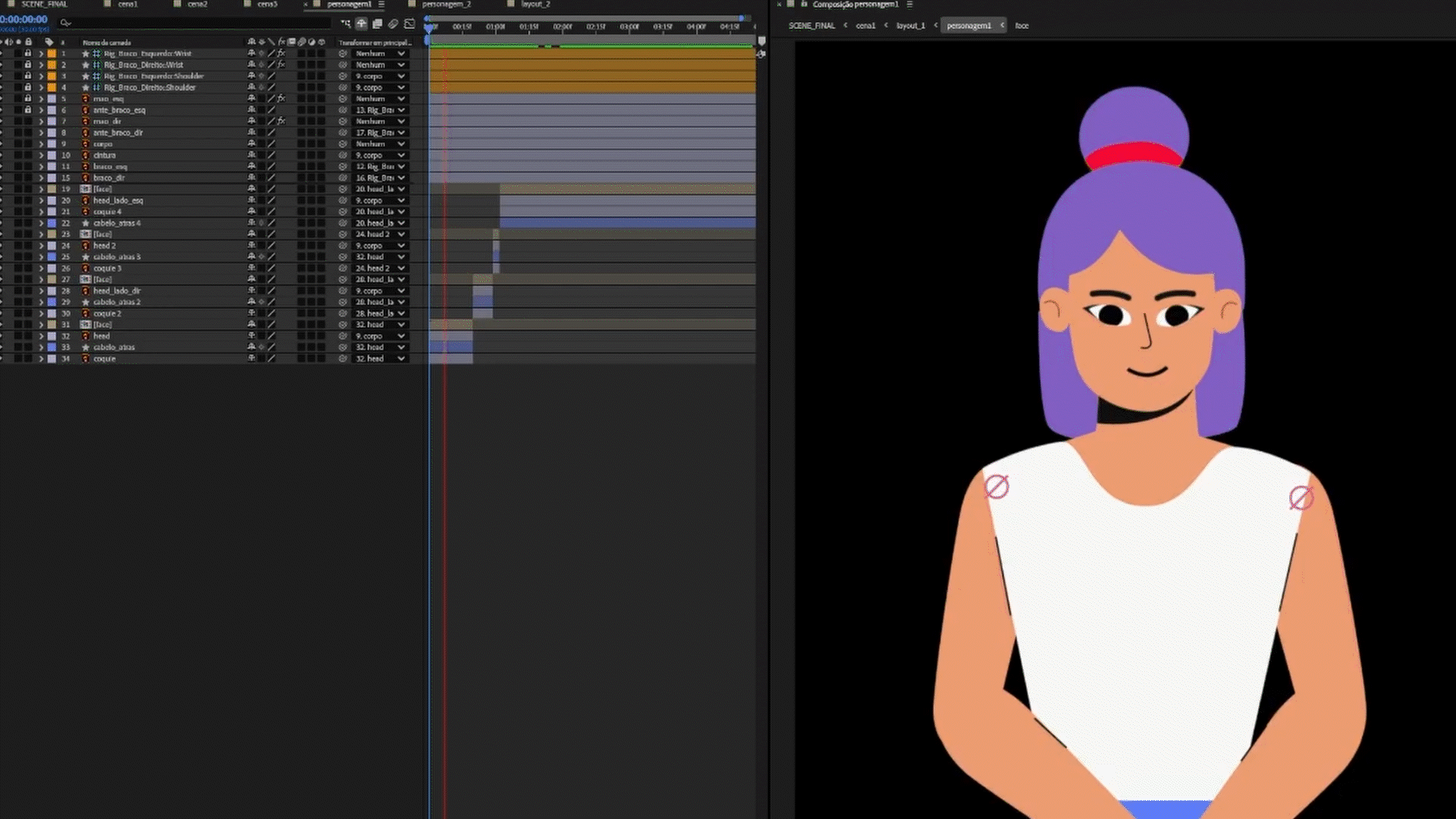Click the parent pick whip for corpo layer
1456x819 pixels.
(343, 144)
